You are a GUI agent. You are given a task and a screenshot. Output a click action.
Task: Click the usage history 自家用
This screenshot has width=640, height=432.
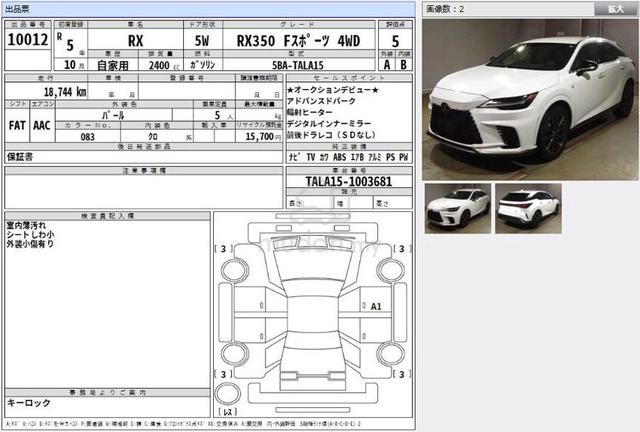pyautogui.click(x=113, y=65)
